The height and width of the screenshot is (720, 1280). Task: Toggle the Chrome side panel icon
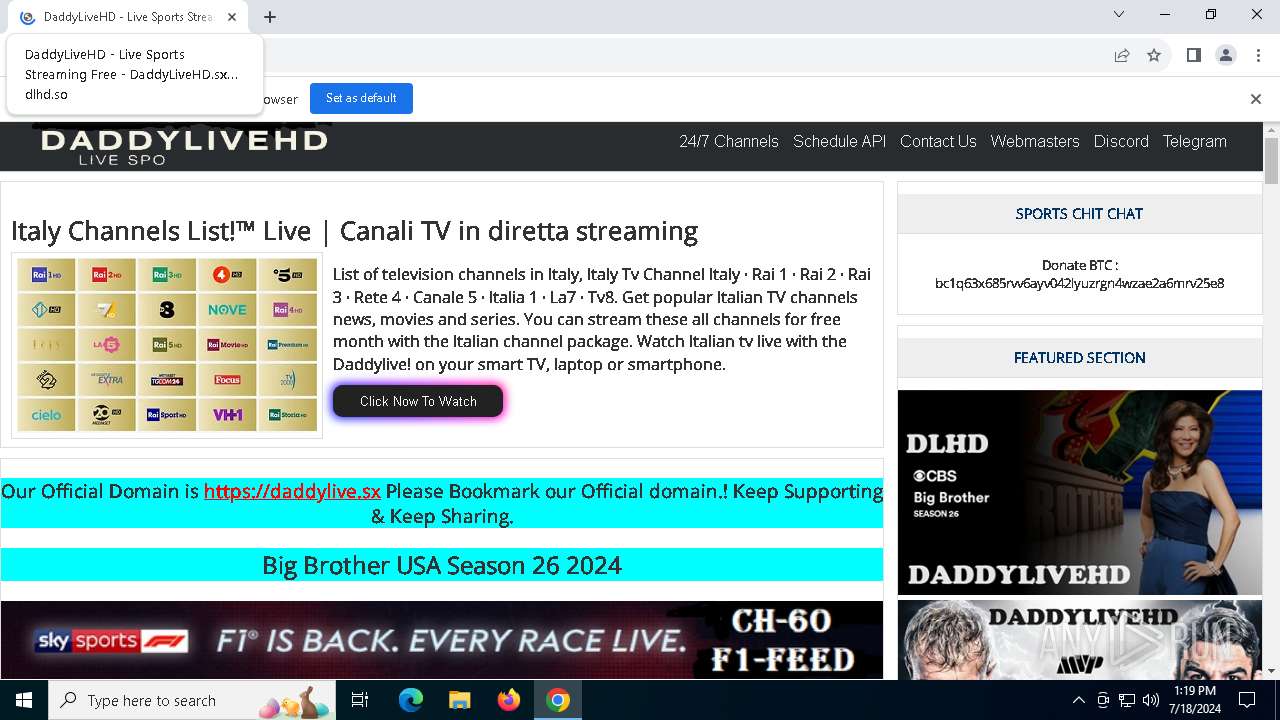[1193, 55]
